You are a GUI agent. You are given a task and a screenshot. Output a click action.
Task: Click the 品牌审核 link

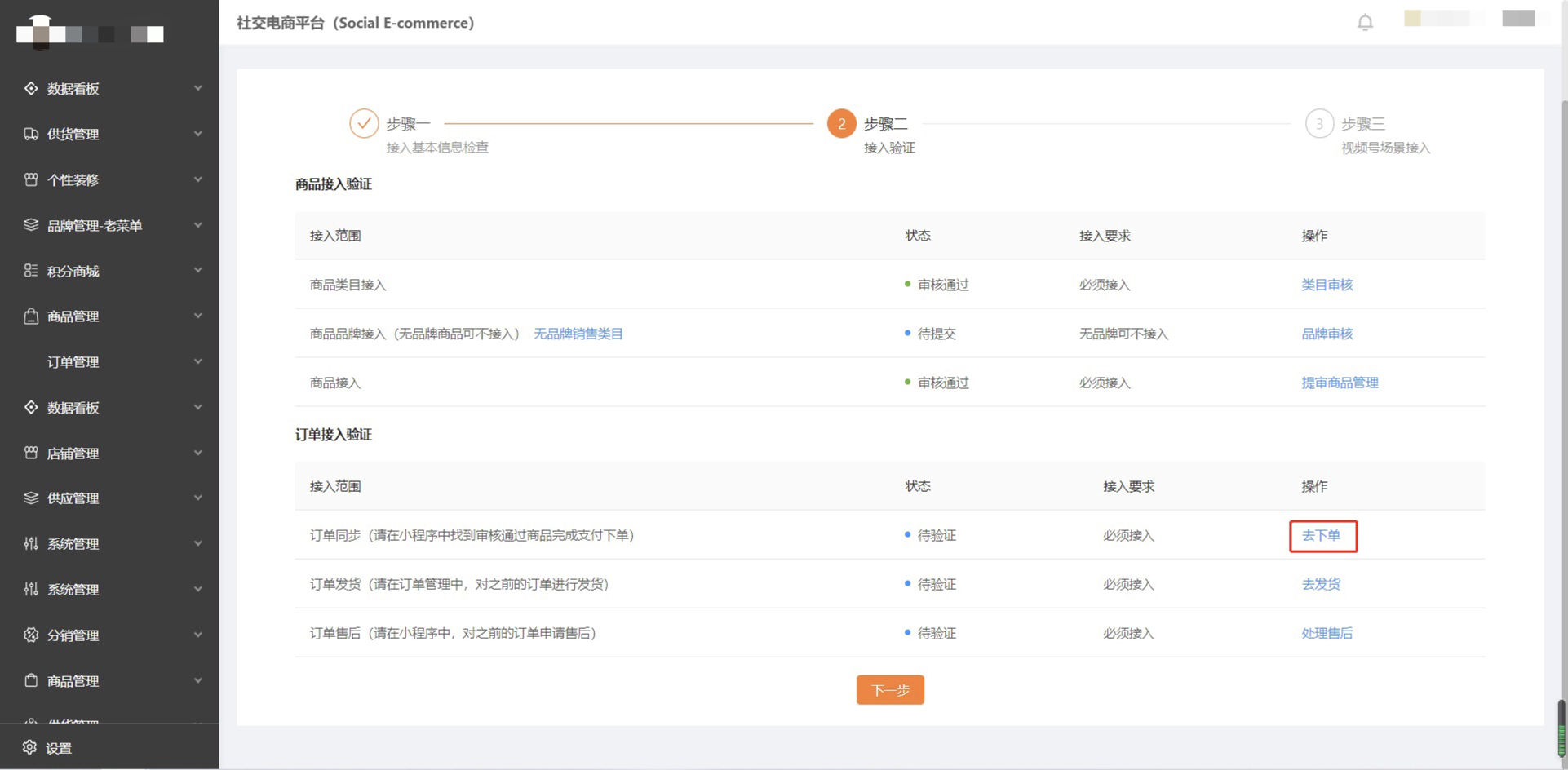click(x=1327, y=334)
